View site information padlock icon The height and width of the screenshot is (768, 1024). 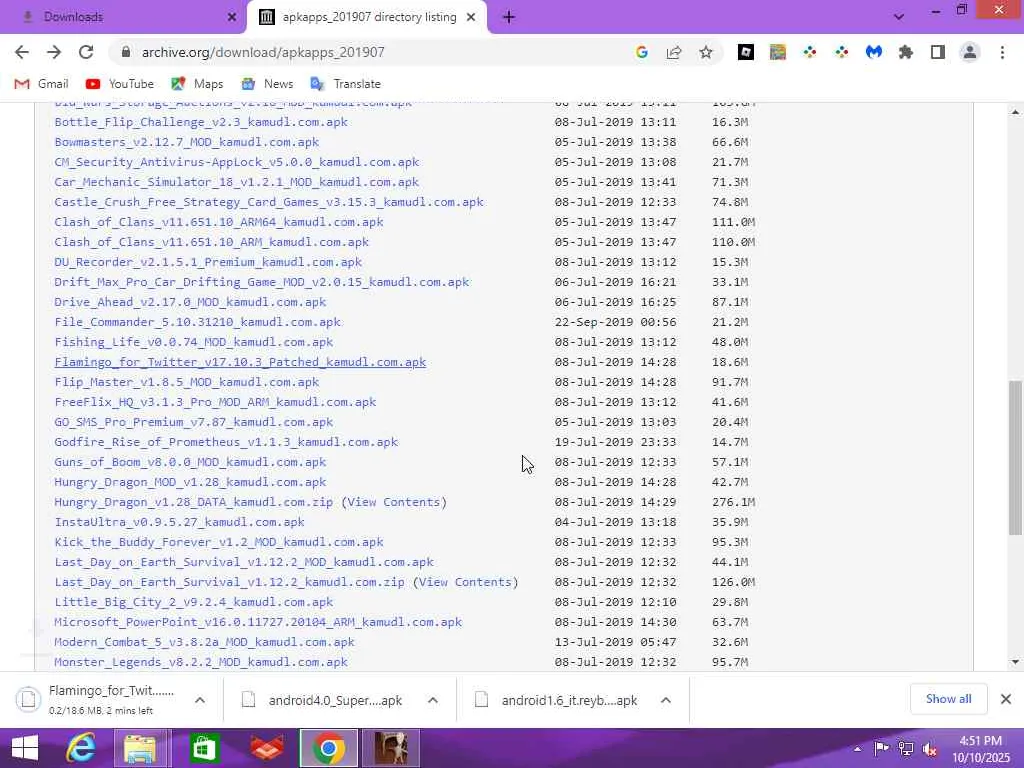(126, 52)
